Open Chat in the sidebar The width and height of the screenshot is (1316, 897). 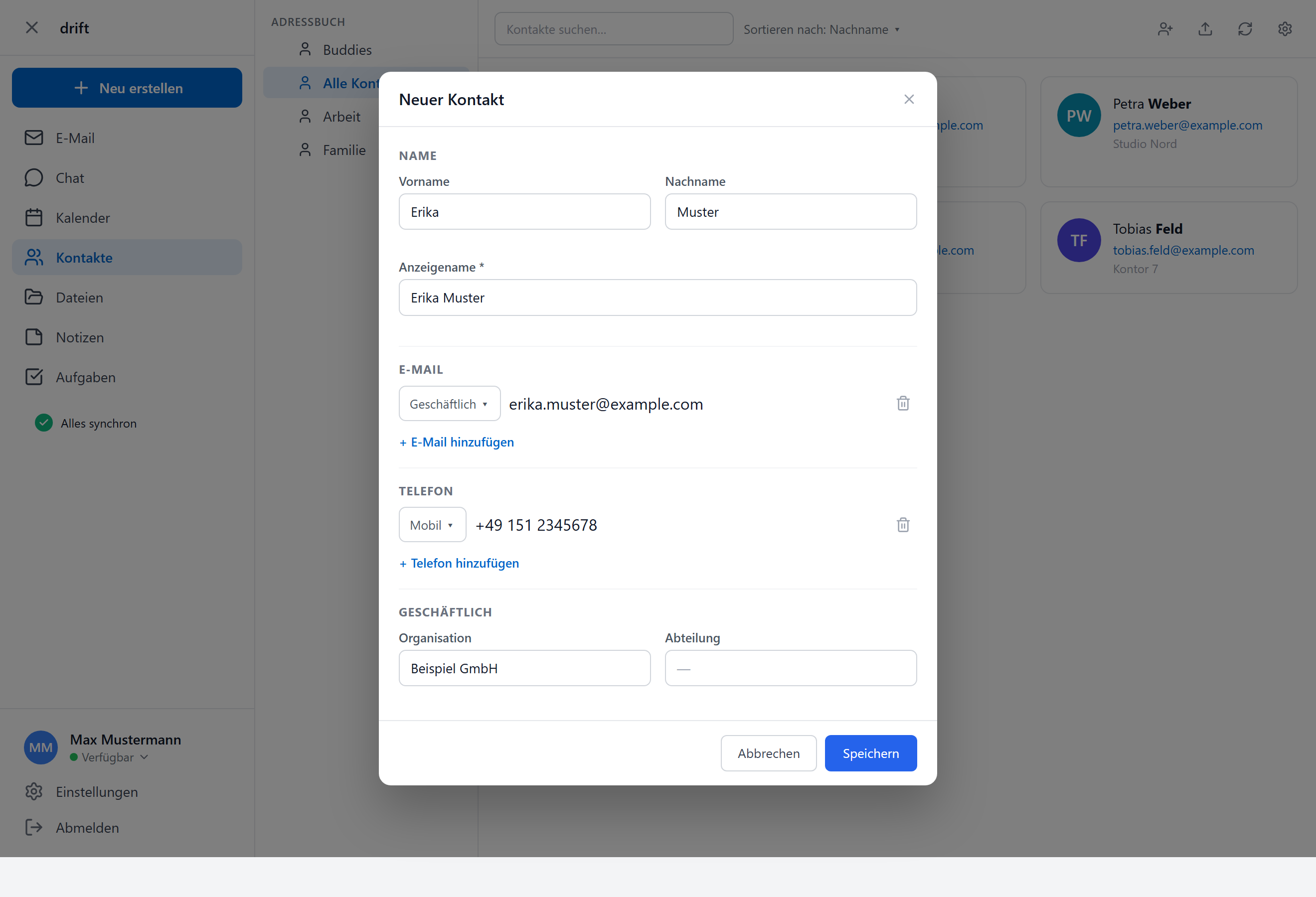coord(127,178)
